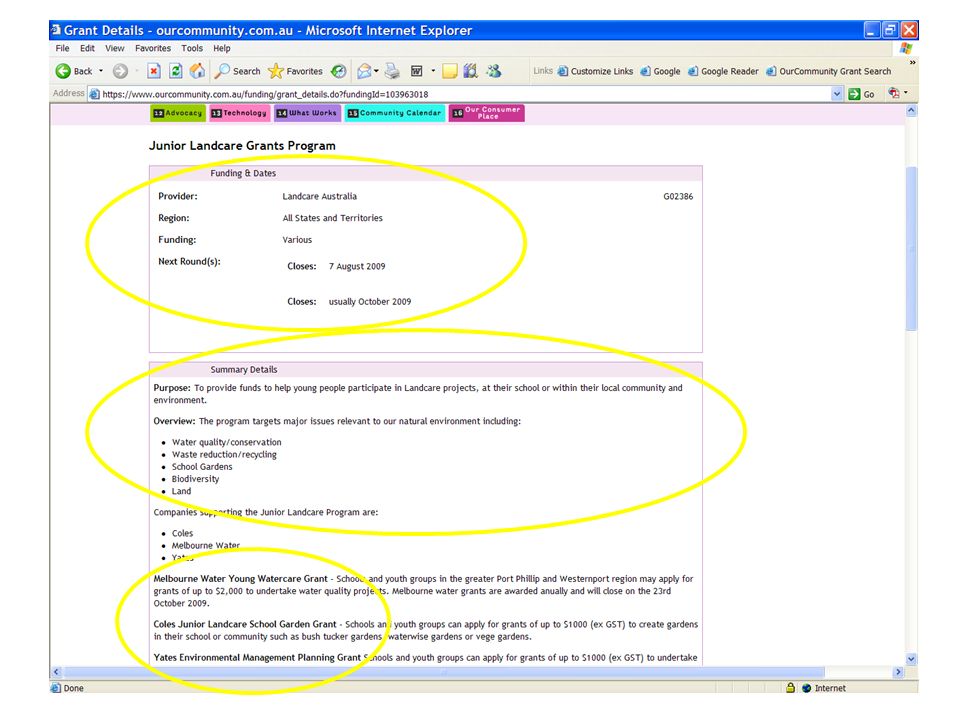The image size is (960, 720).
Task: Open the Back history dropdown arrow
Action: (101, 71)
